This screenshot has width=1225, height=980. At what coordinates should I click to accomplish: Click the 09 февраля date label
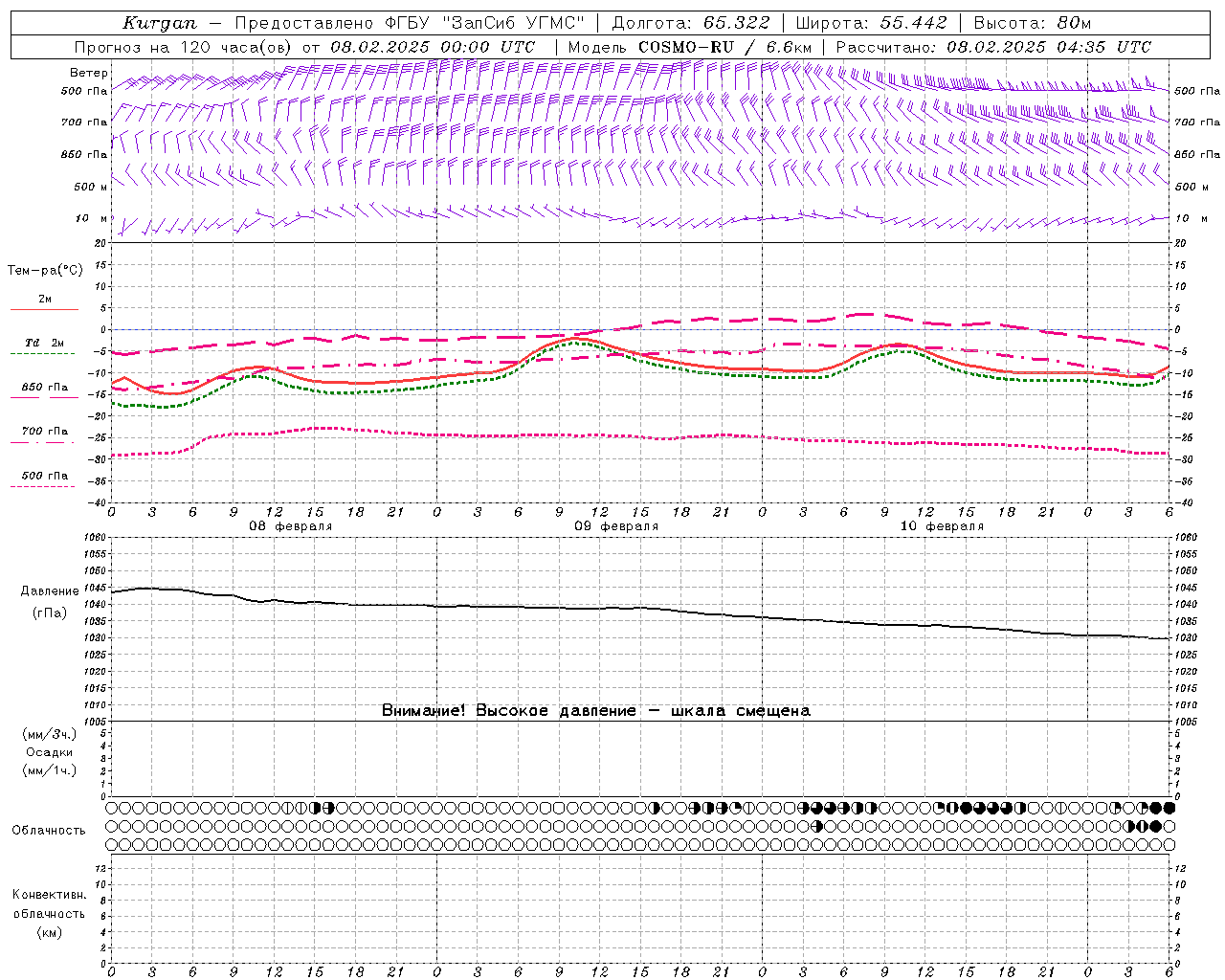[616, 526]
